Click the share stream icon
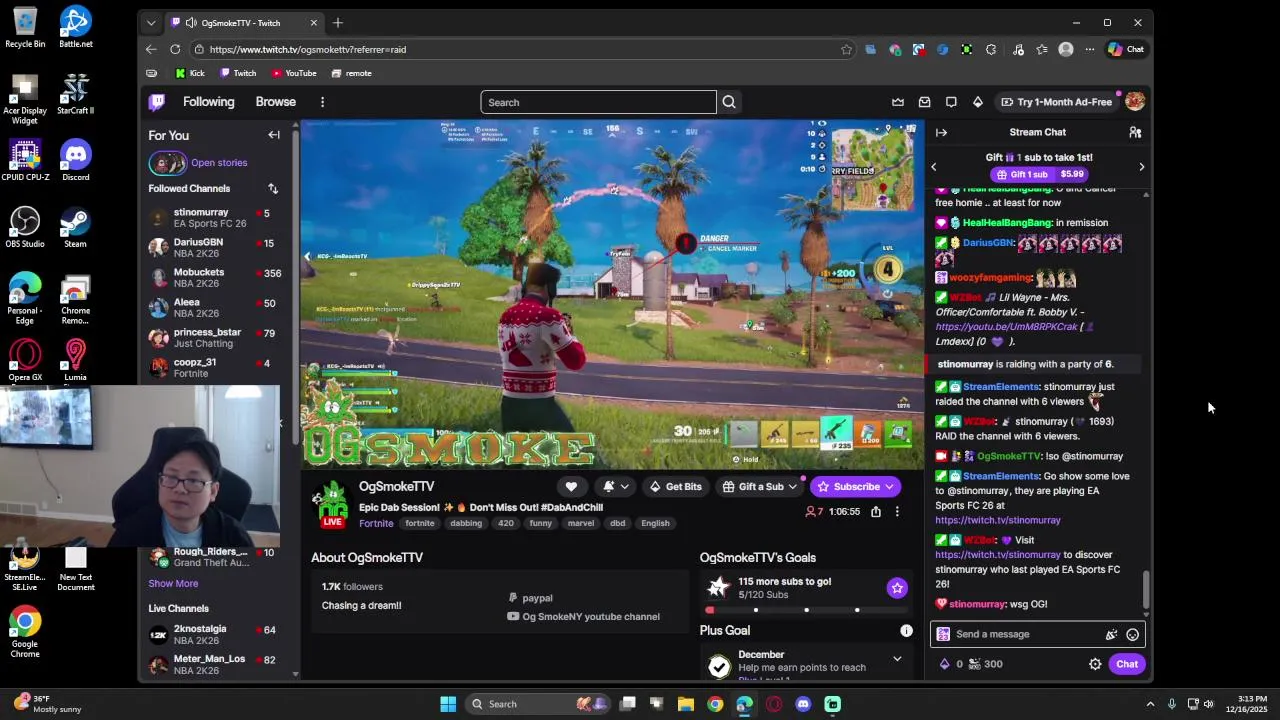The image size is (1280, 720). [875, 511]
